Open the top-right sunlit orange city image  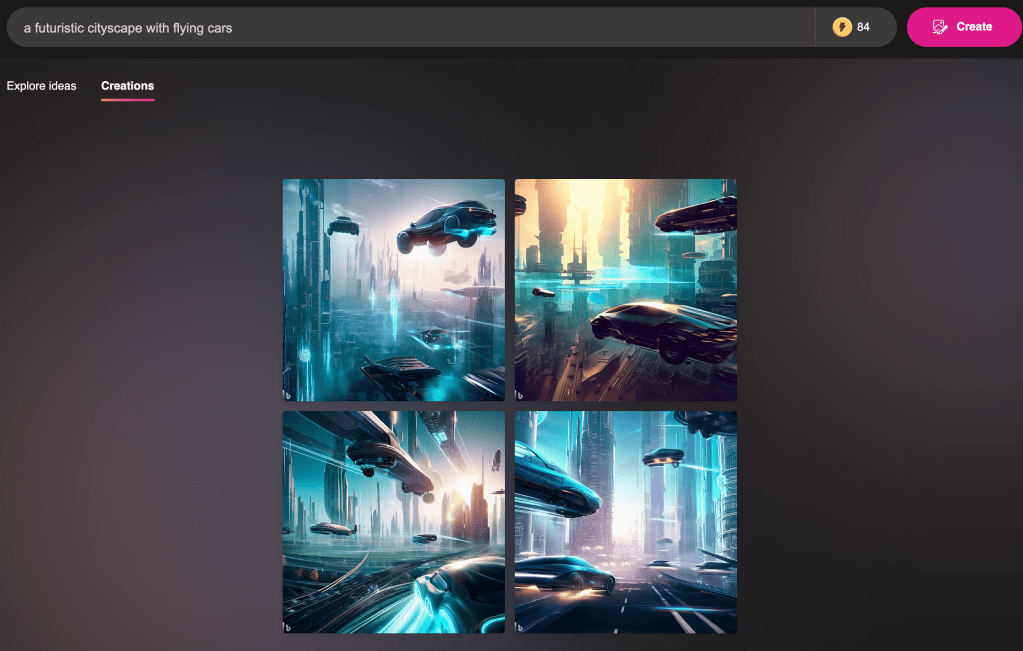625,290
